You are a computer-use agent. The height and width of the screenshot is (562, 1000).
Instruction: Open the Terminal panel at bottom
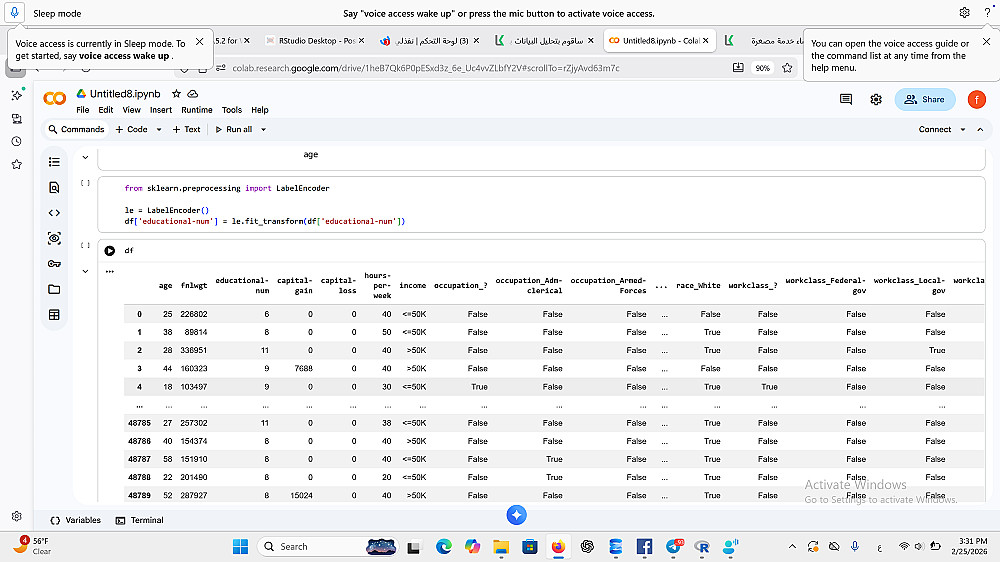point(140,520)
